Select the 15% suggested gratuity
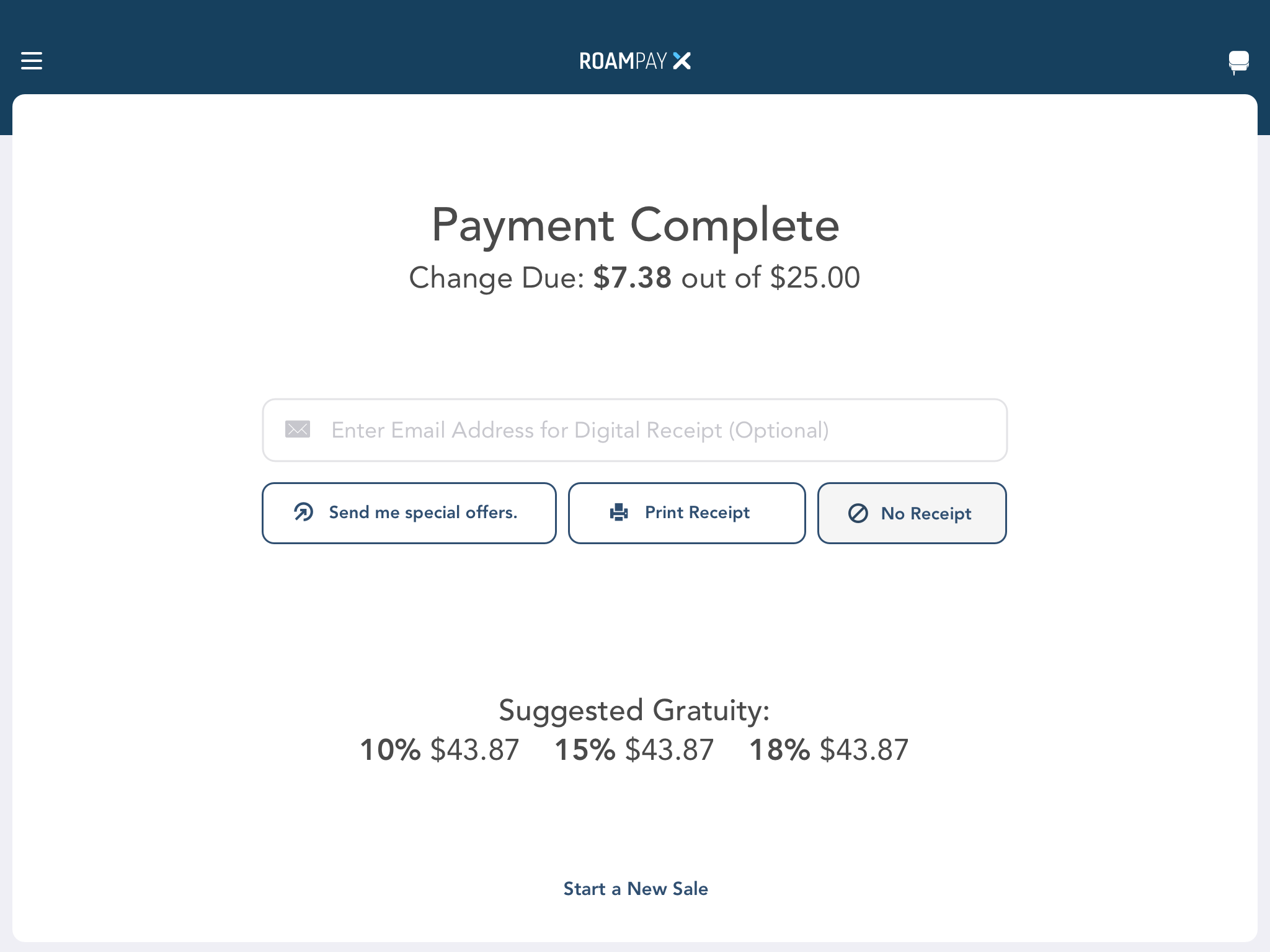 (634, 750)
